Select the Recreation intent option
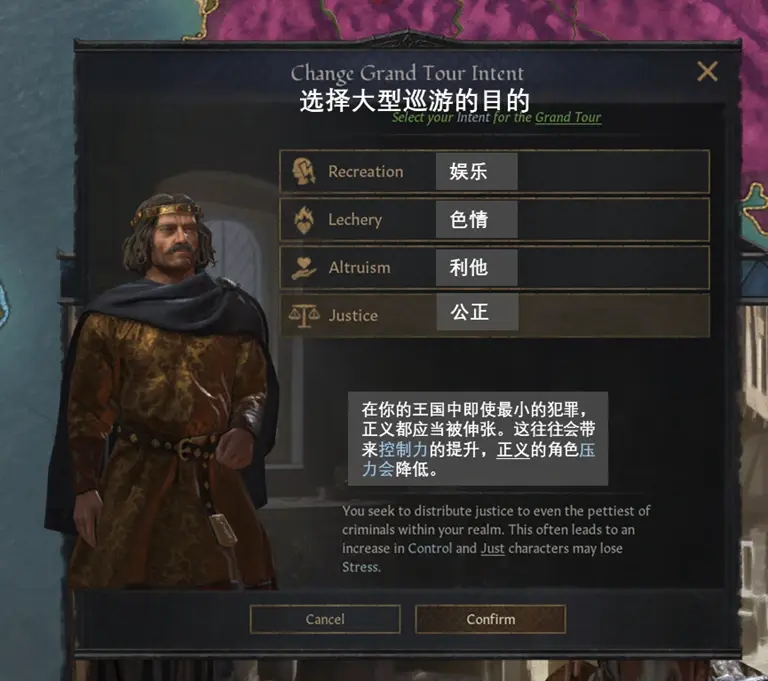The width and height of the screenshot is (768, 681). pos(494,171)
